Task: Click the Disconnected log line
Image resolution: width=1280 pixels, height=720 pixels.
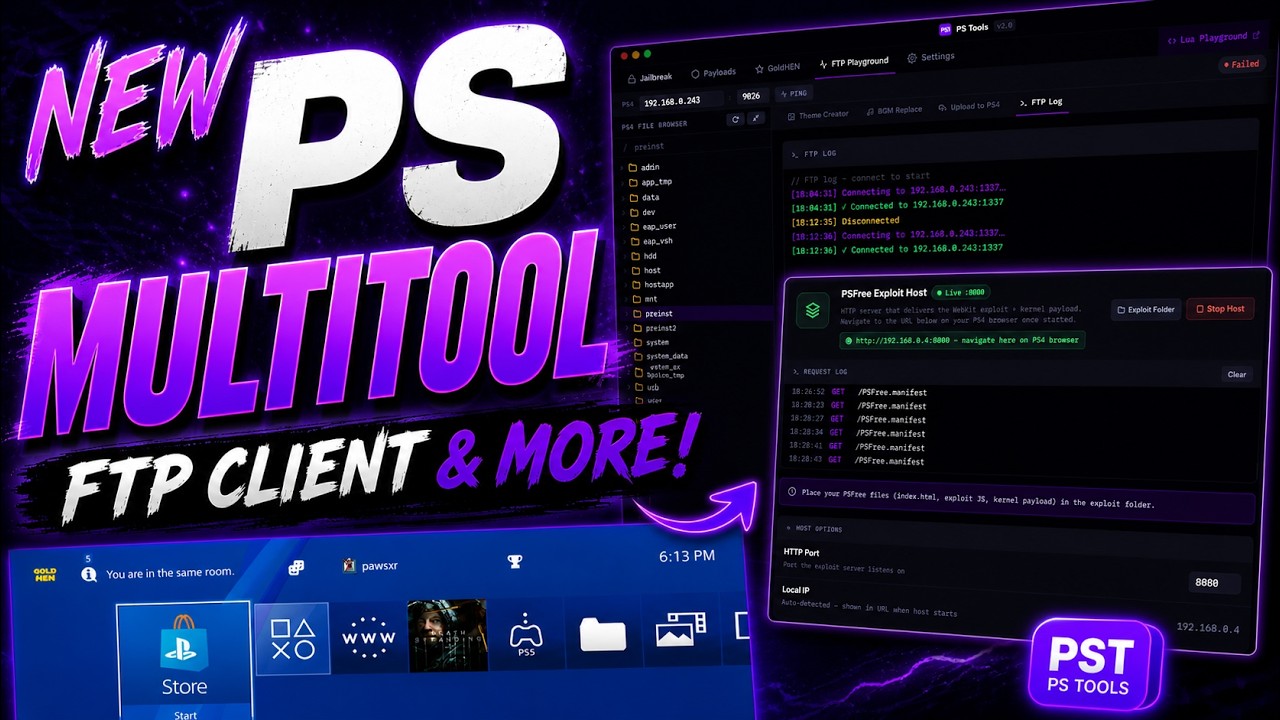Action: [845, 220]
